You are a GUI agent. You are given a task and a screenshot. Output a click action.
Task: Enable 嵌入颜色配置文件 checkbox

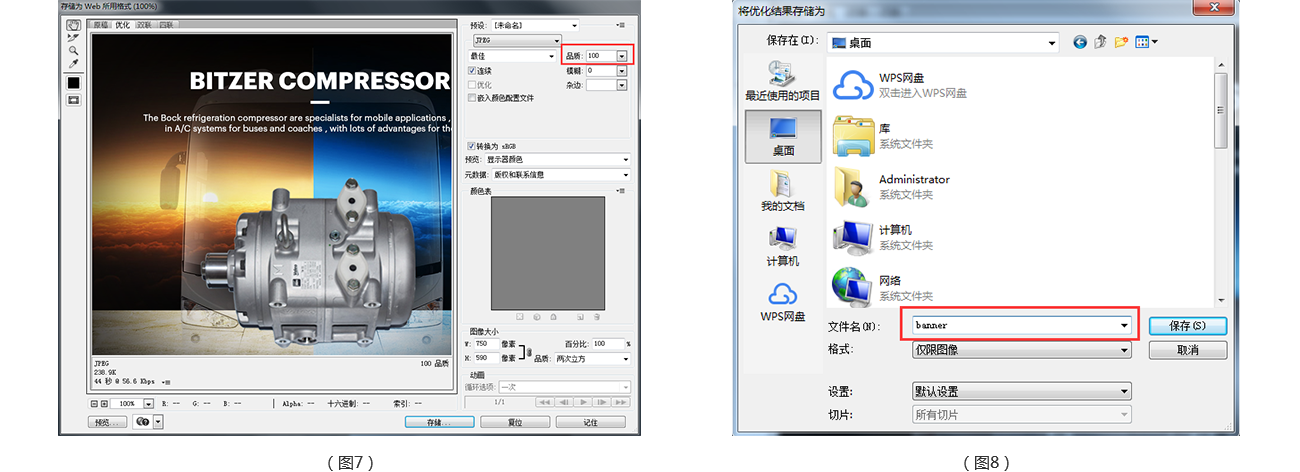coord(473,98)
